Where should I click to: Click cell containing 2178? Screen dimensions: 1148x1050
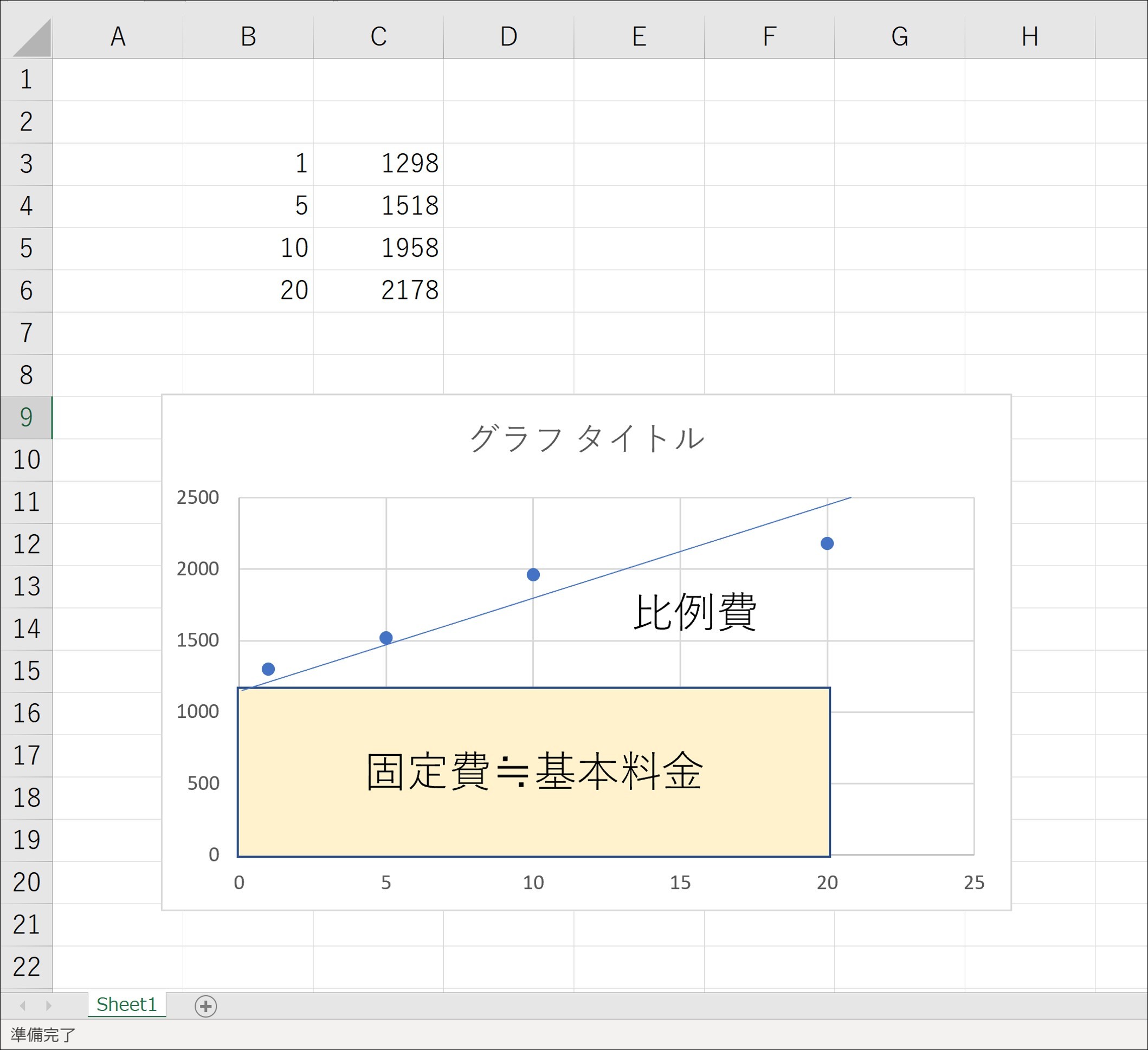click(379, 291)
